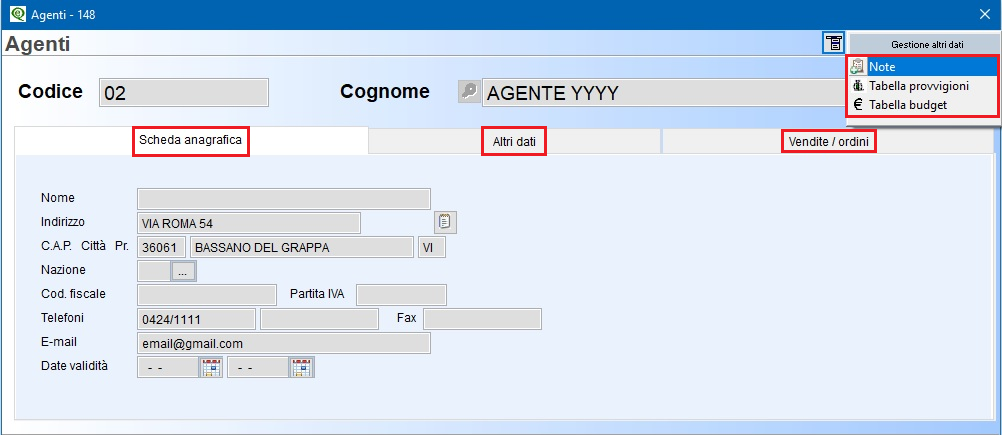Click the euro icon for Tabella budget
The image size is (1002, 435).
tap(858, 105)
